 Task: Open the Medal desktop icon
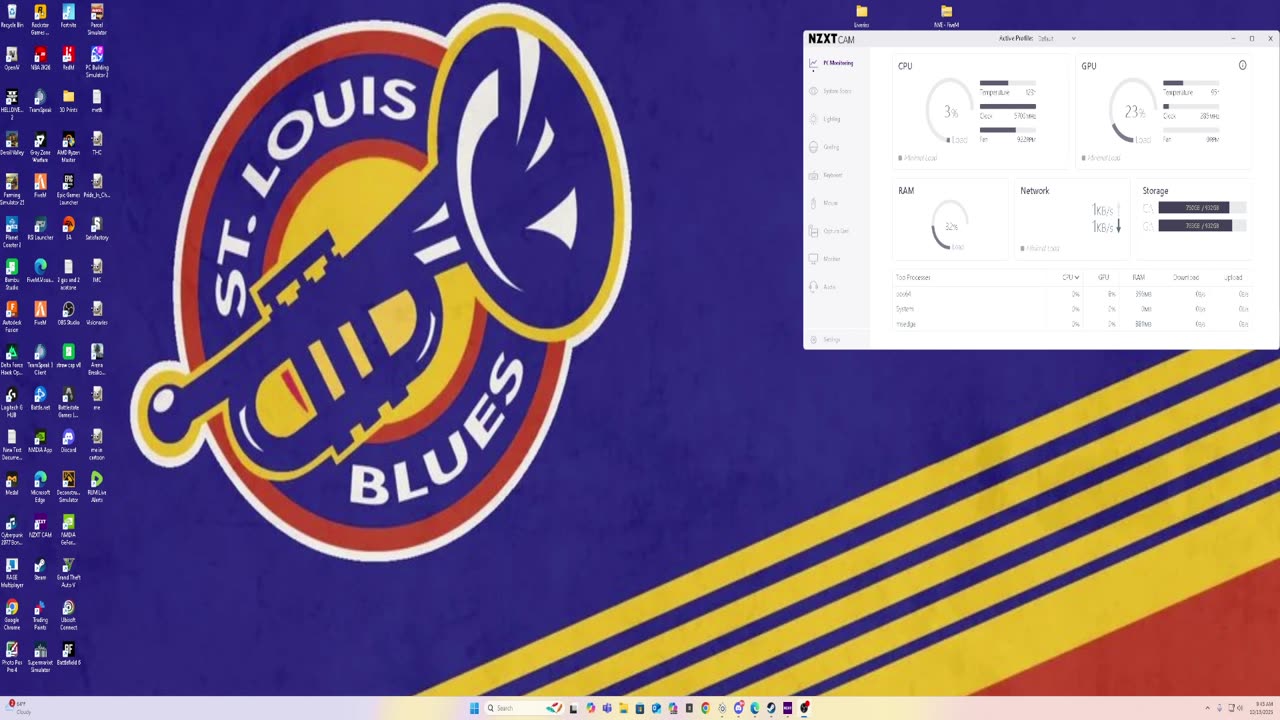click(12, 483)
